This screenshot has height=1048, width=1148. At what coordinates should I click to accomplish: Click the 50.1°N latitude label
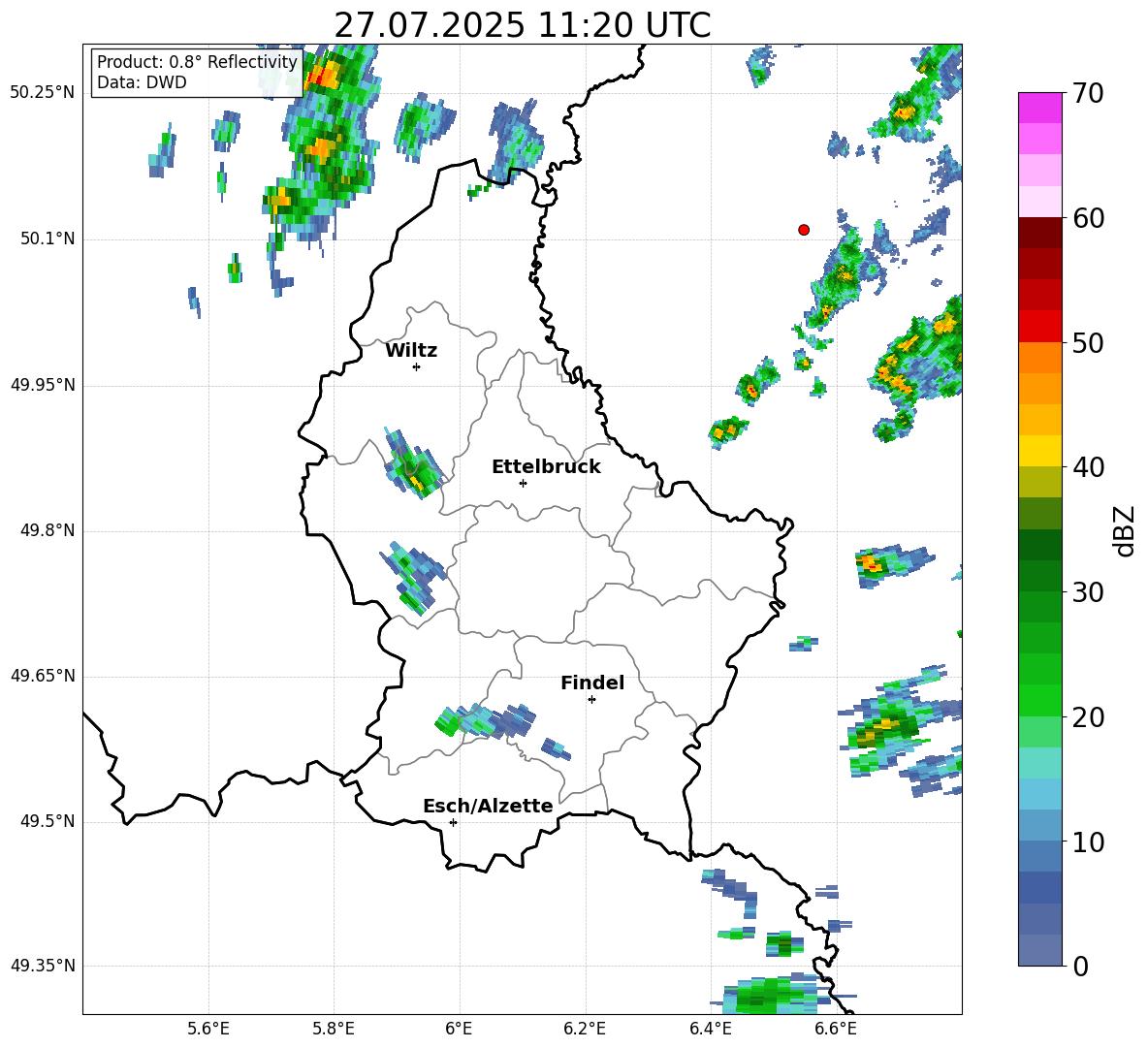pyautogui.click(x=48, y=239)
